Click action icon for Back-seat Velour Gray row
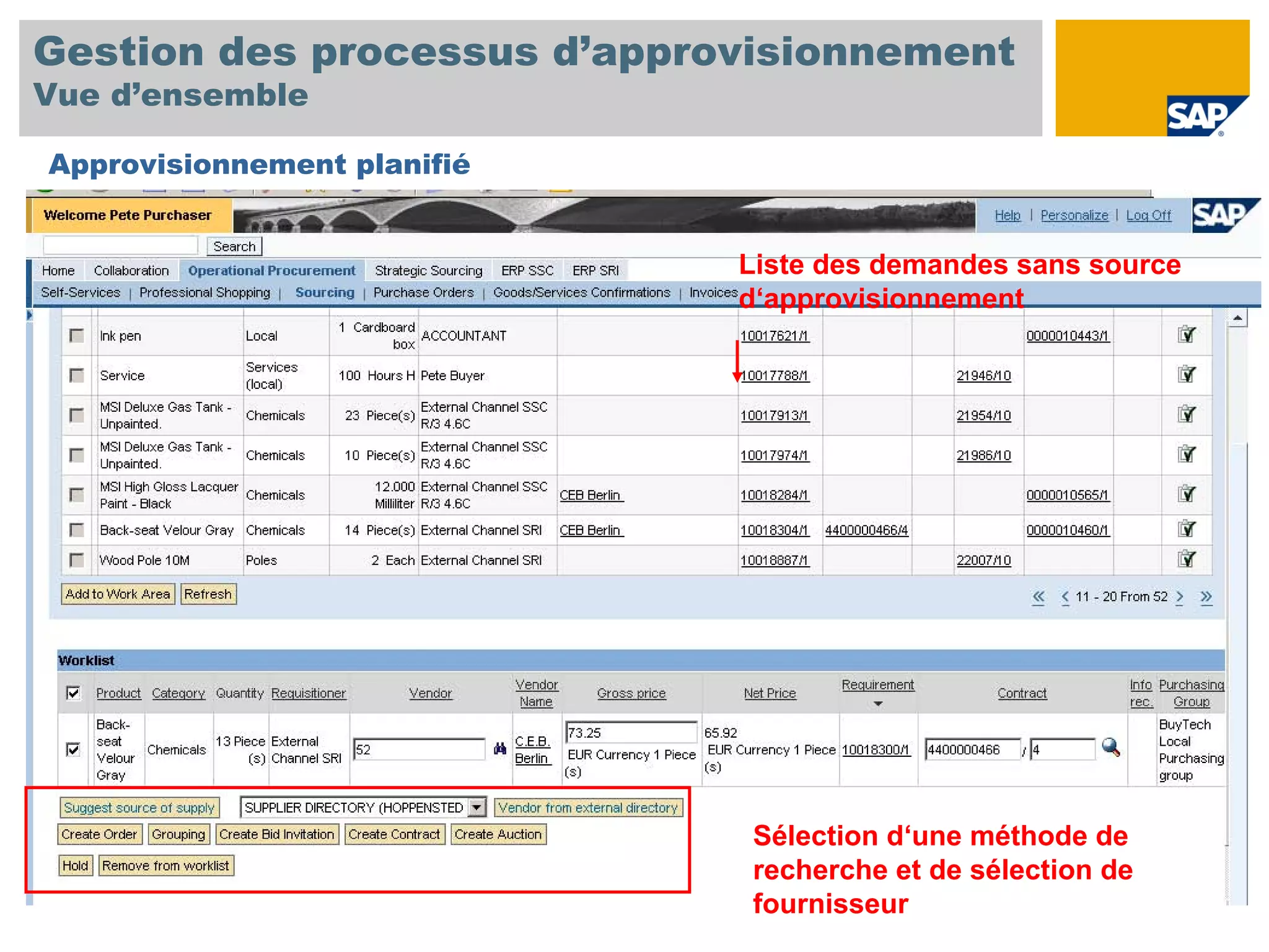Screen dimensions: 1269x952 click(1187, 529)
